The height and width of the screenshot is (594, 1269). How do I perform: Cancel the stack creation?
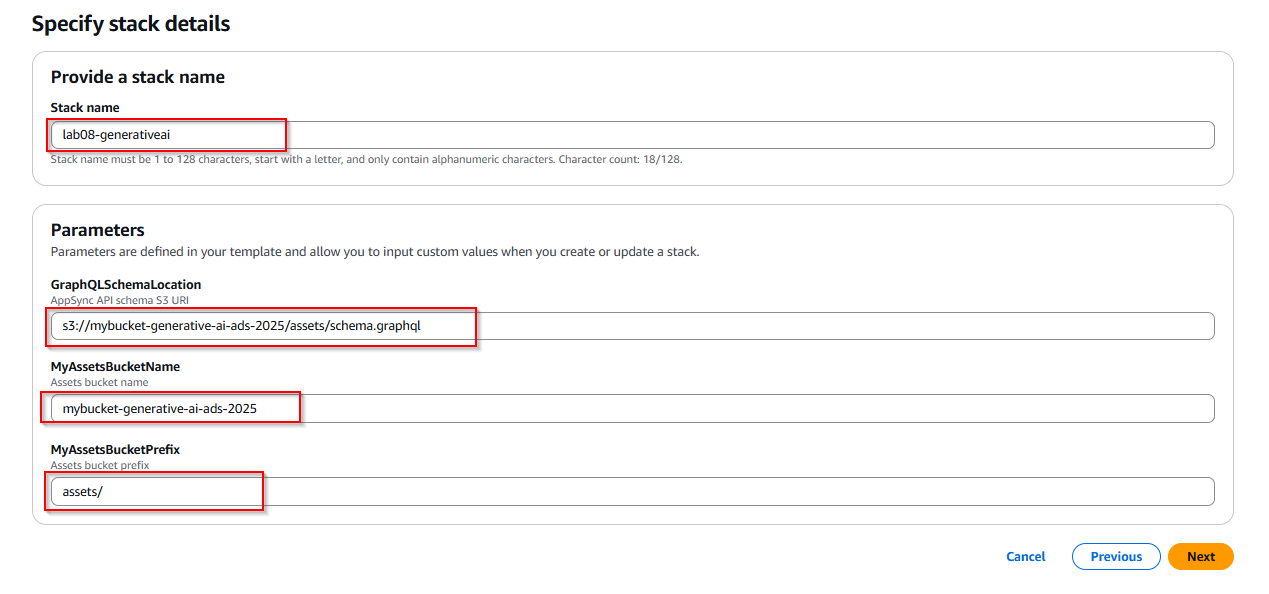[1025, 557]
